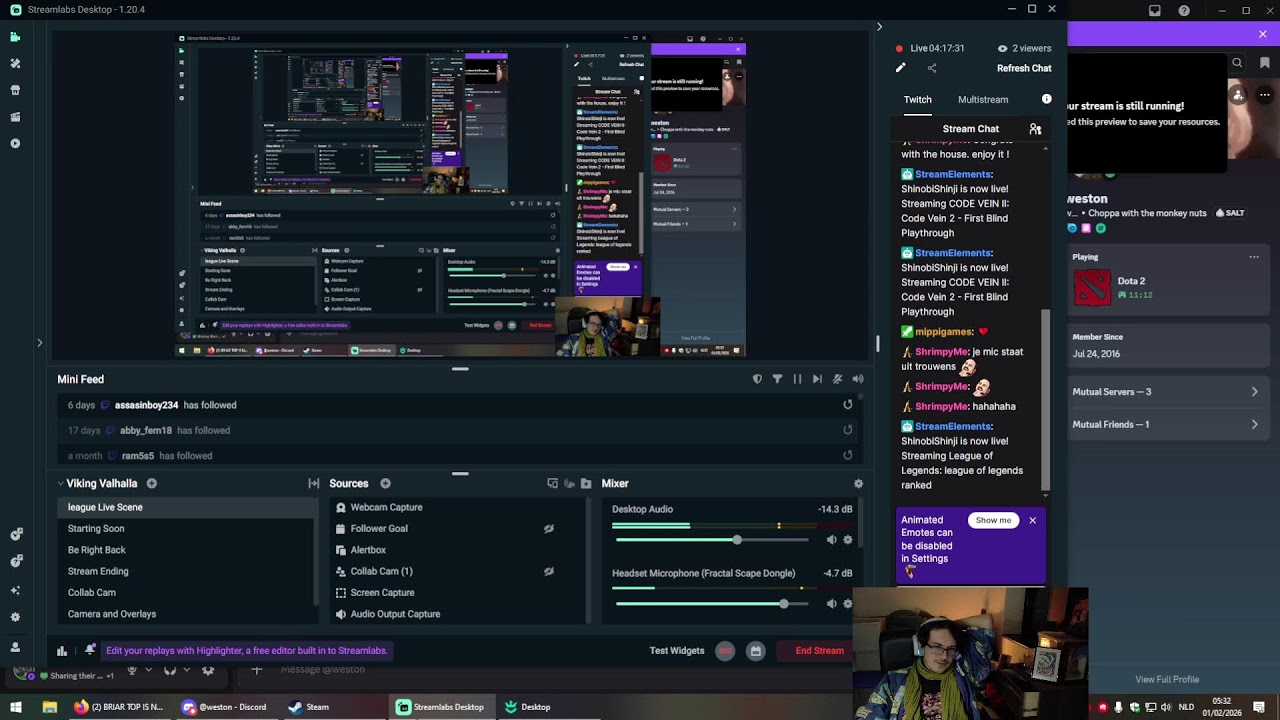Edit stream info with pencil icon
Image resolution: width=1280 pixels, height=720 pixels.
tap(900, 68)
